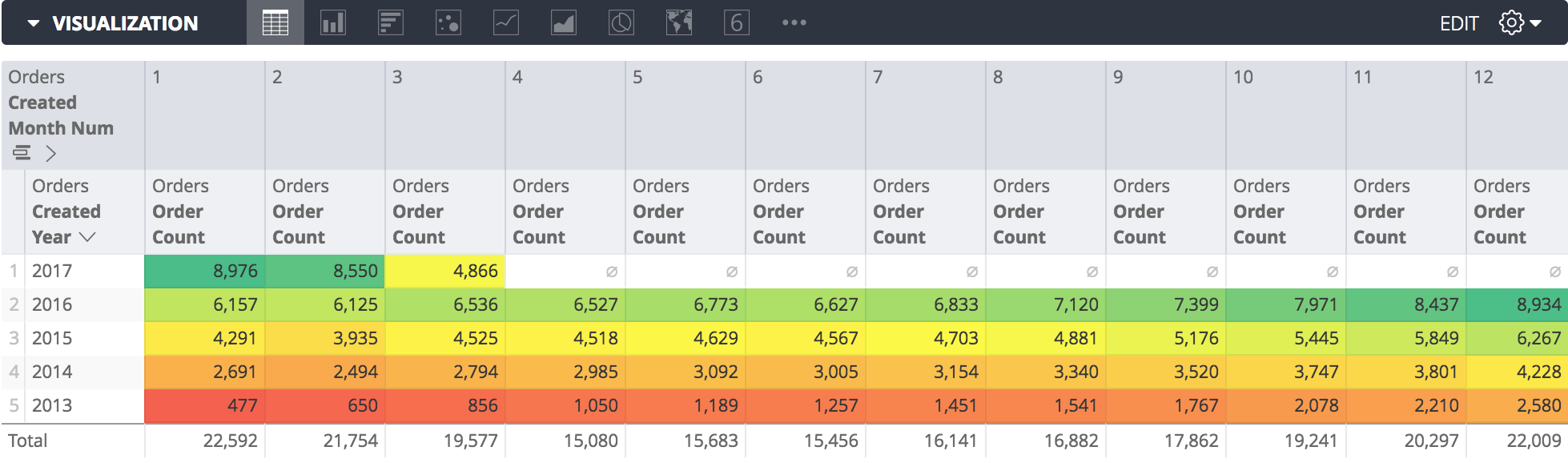
Task: Choose the Map visualization icon
Action: (x=678, y=22)
